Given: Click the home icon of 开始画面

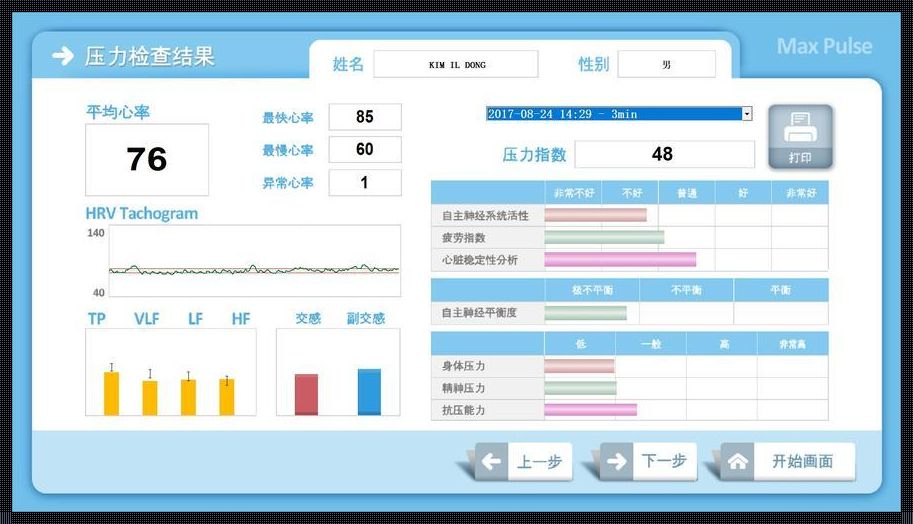Looking at the screenshot, I should [x=738, y=462].
